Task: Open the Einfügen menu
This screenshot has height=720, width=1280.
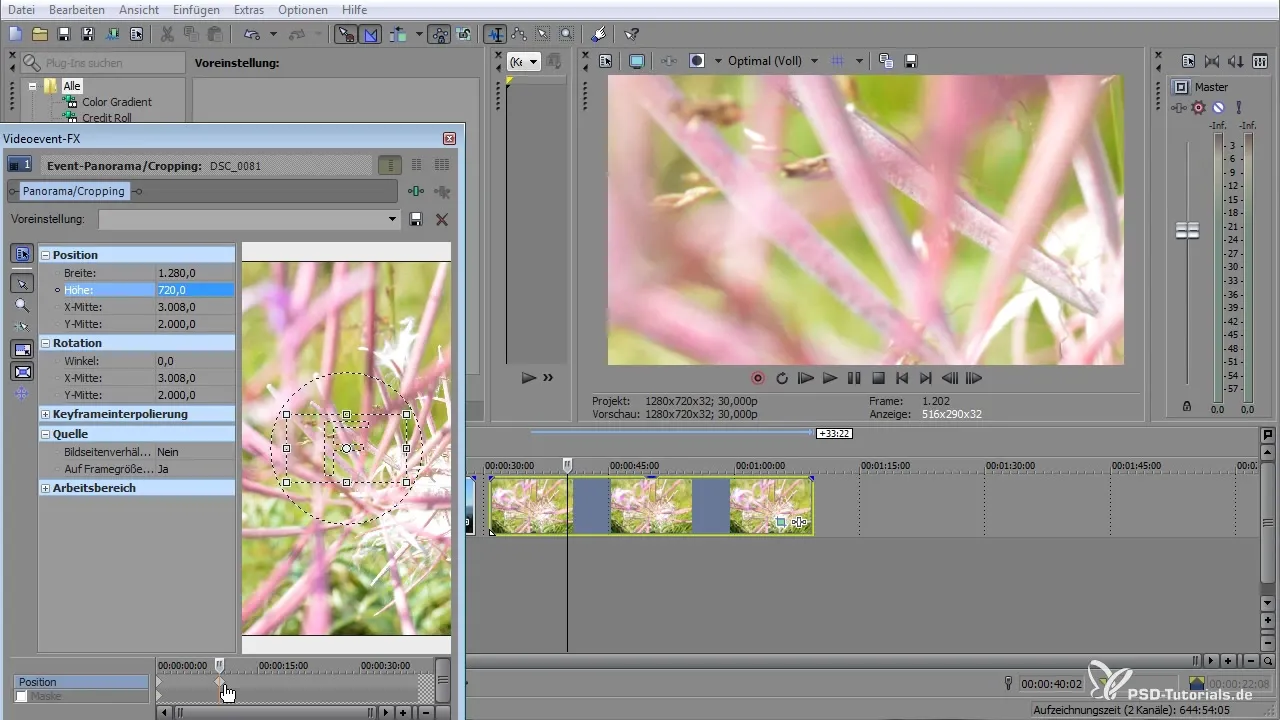Action: (197, 9)
